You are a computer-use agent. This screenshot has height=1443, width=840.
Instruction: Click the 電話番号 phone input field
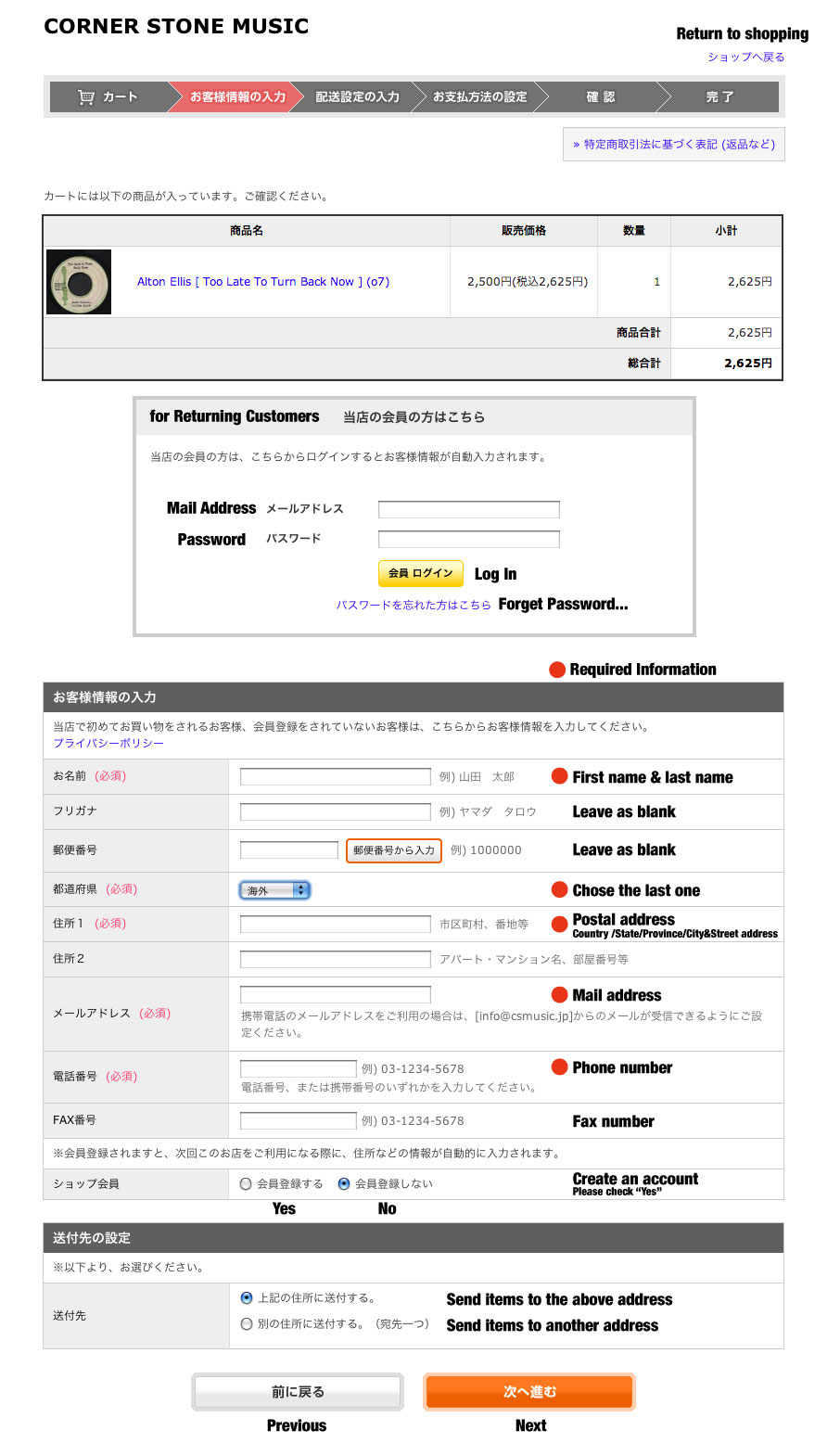299,1069
